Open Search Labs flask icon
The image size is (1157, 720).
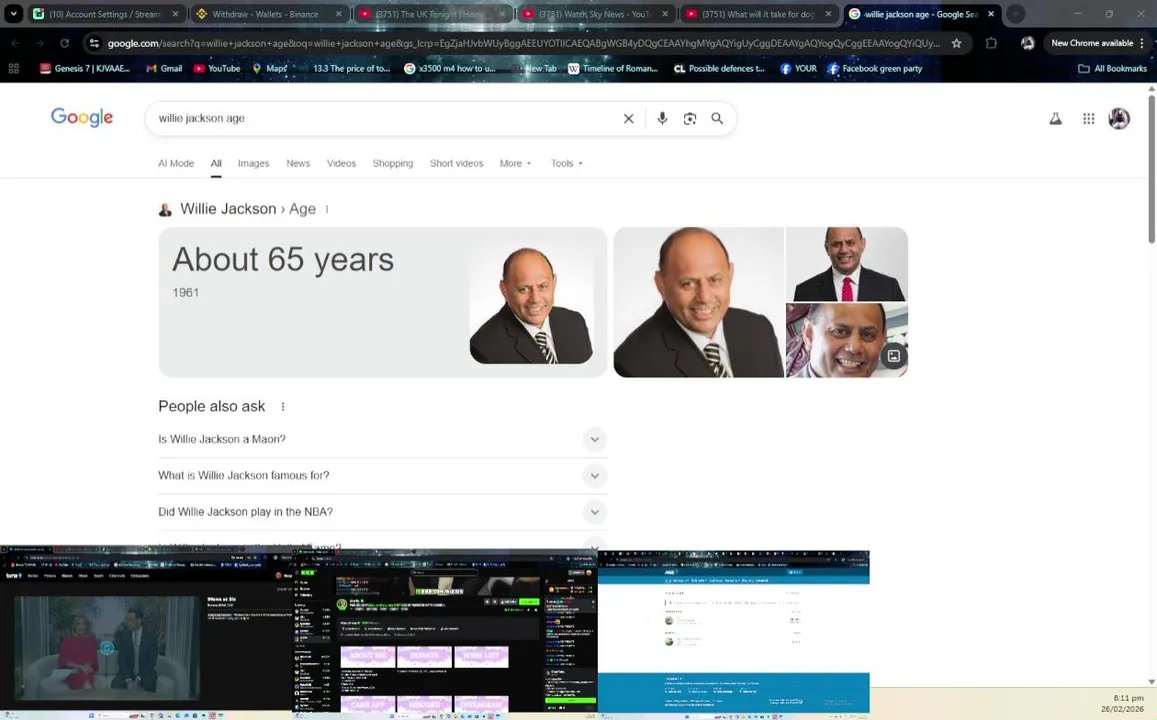pos(1055,118)
